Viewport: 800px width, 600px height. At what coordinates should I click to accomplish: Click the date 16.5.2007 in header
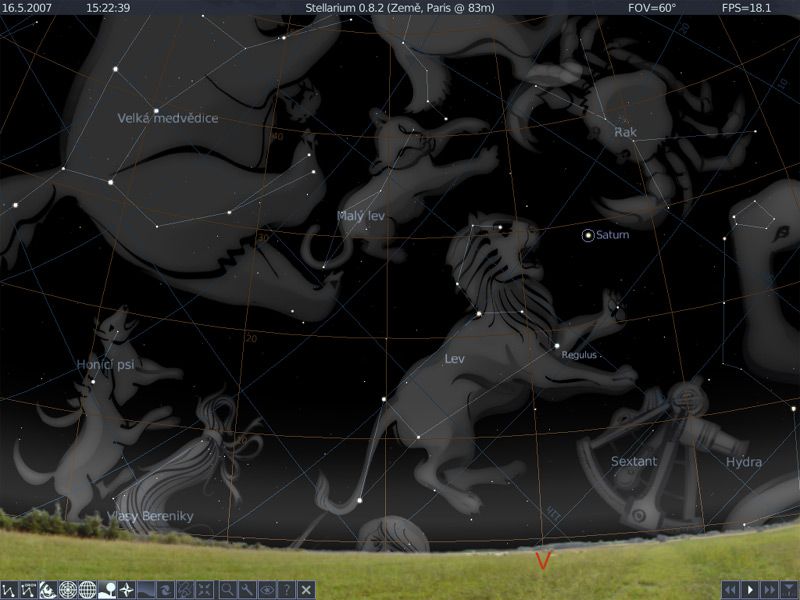coord(27,8)
